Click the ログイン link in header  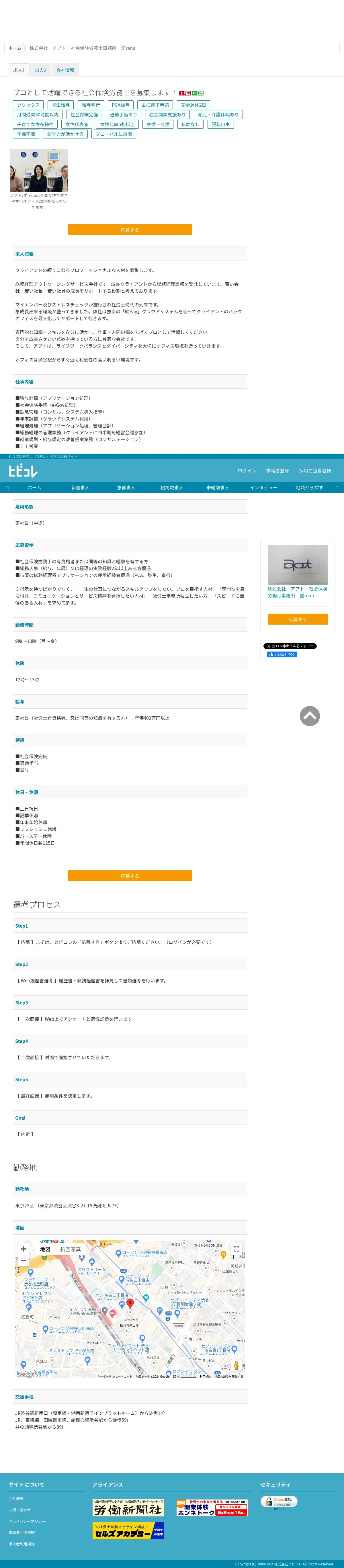pyautogui.click(x=247, y=470)
